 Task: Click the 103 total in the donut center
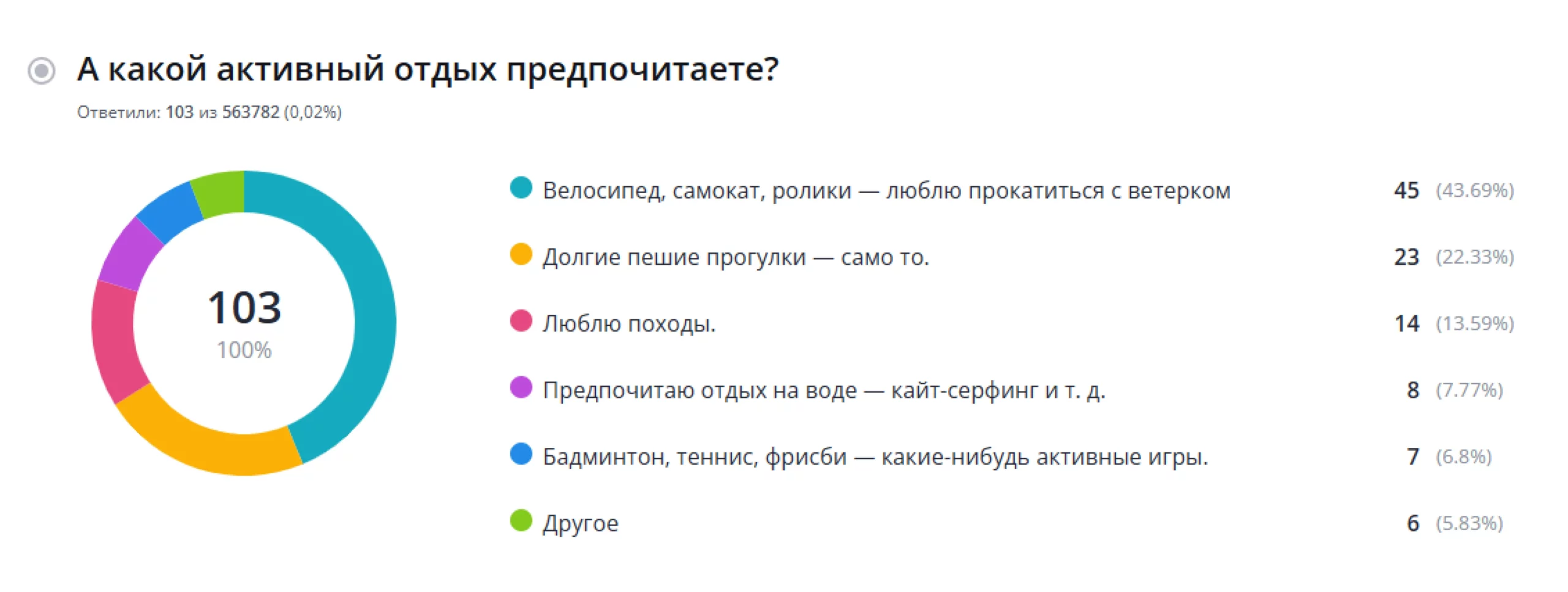[244, 307]
